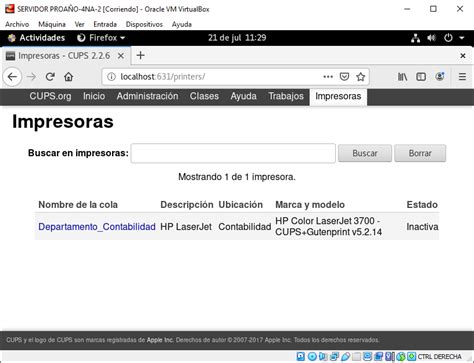Click VirtualBox USB devices status icon

tap(345, 357)
